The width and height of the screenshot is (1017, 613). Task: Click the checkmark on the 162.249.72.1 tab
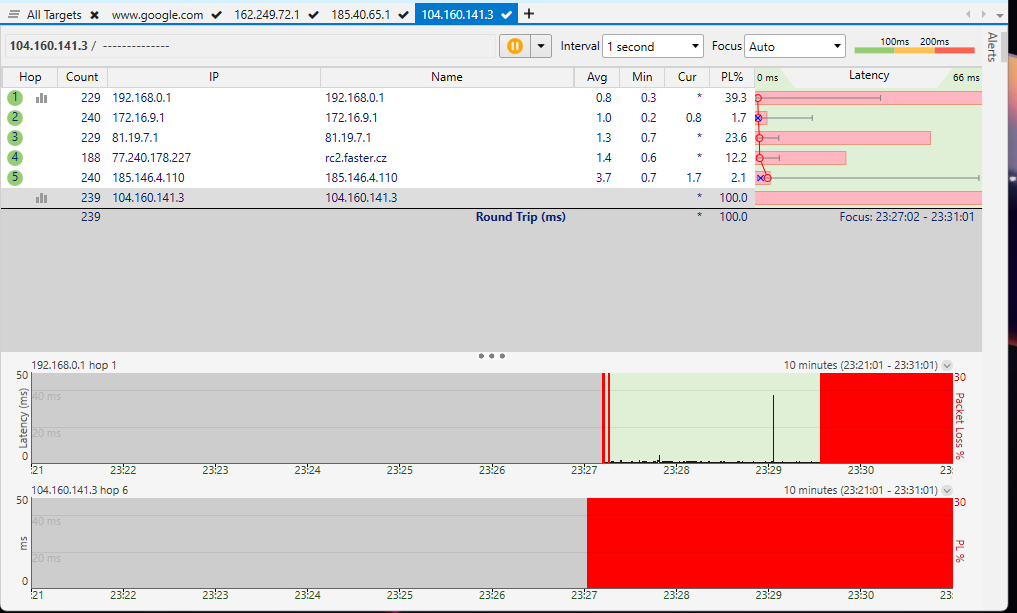315,15
